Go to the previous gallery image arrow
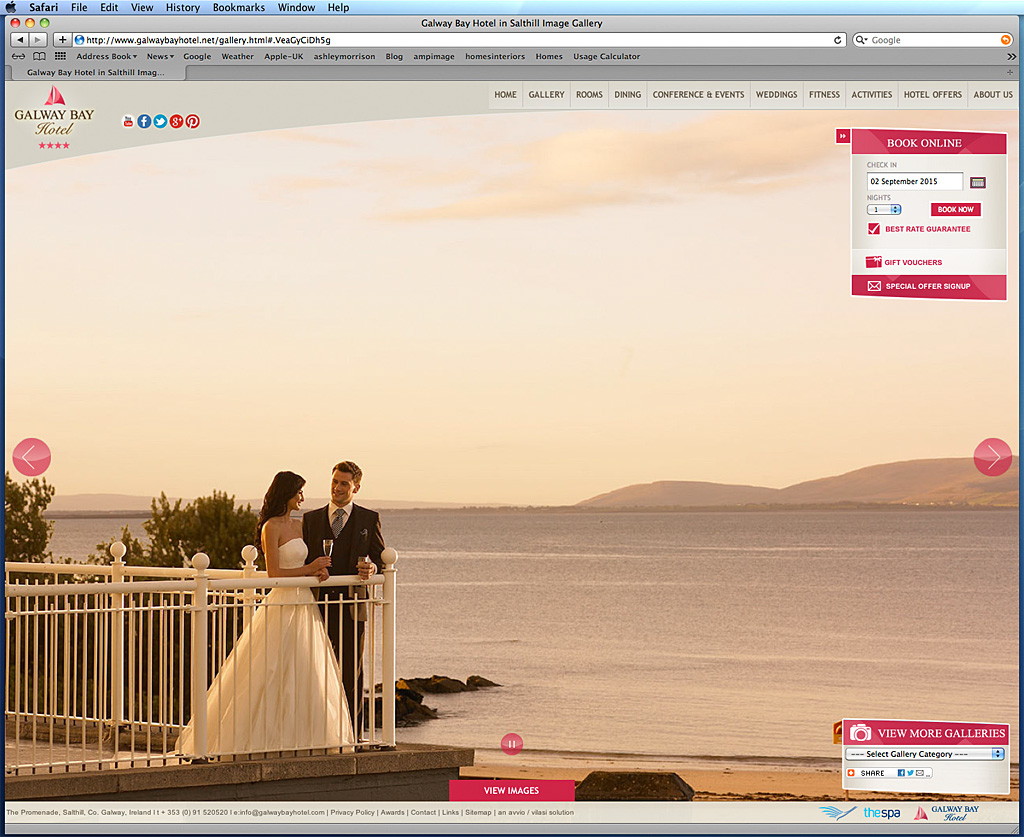Screen dimensions: 1024x837 (x=31, y=457)
